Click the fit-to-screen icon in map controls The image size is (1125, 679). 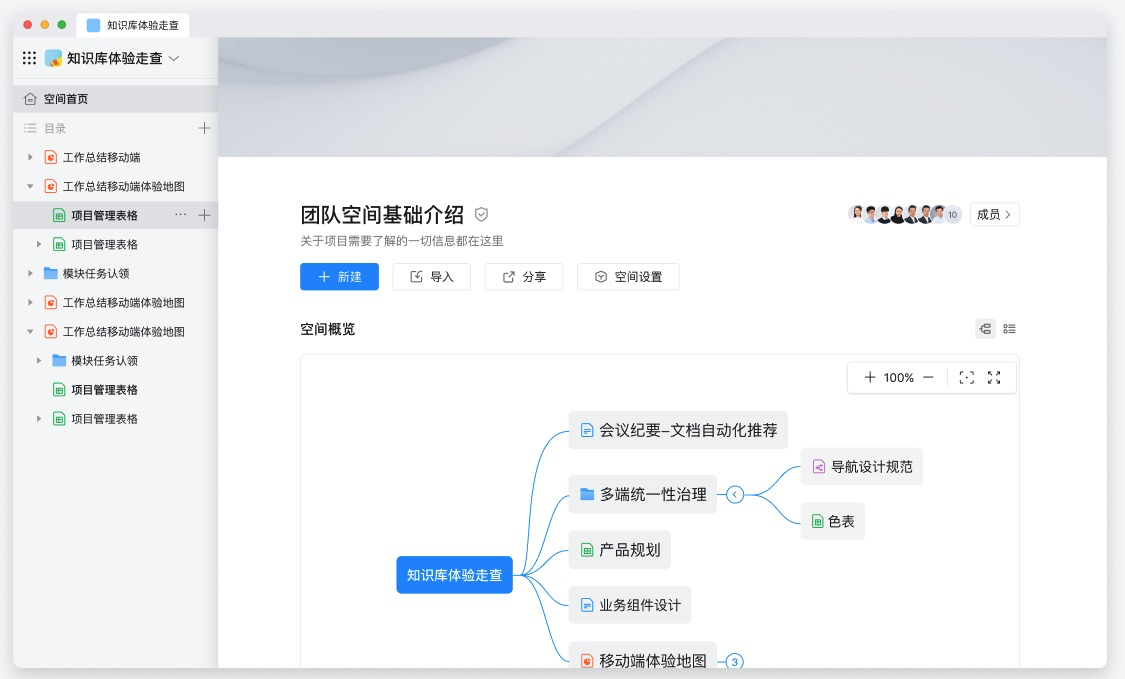(x=966, y=377)
